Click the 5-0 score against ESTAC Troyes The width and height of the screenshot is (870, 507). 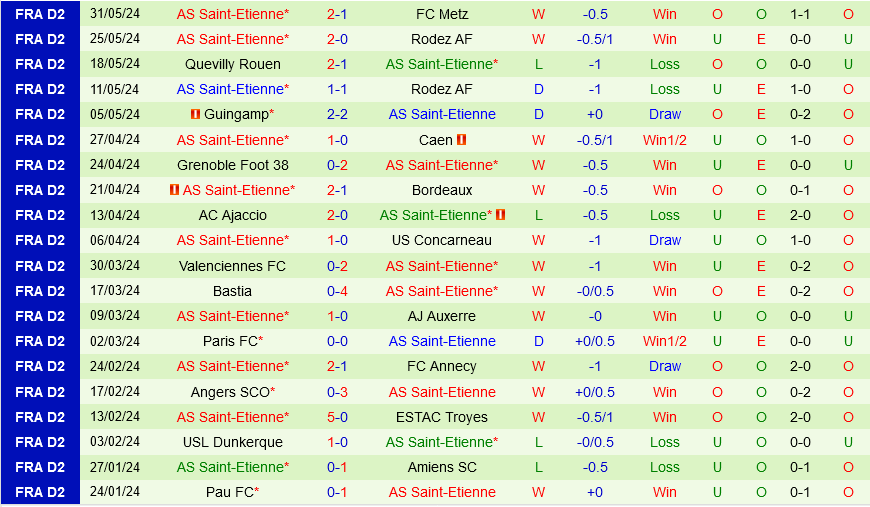click(x=337, y=417)
